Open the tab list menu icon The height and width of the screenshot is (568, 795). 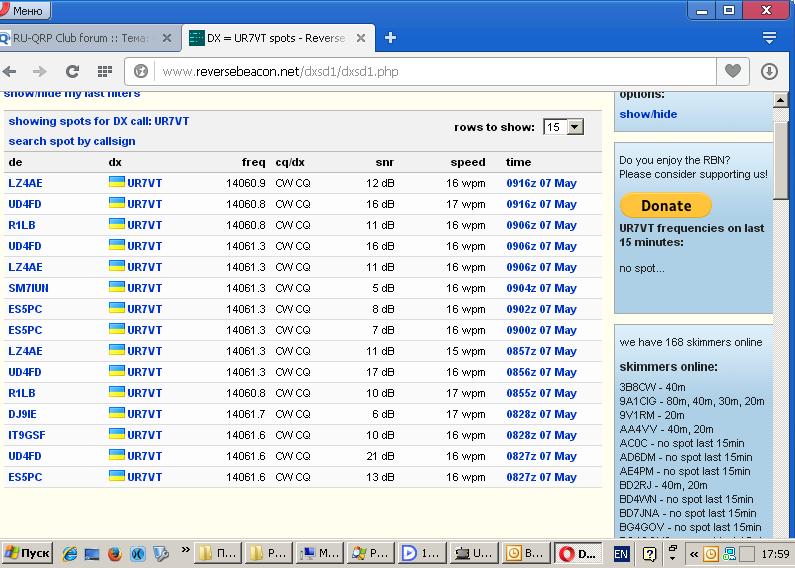769,38
